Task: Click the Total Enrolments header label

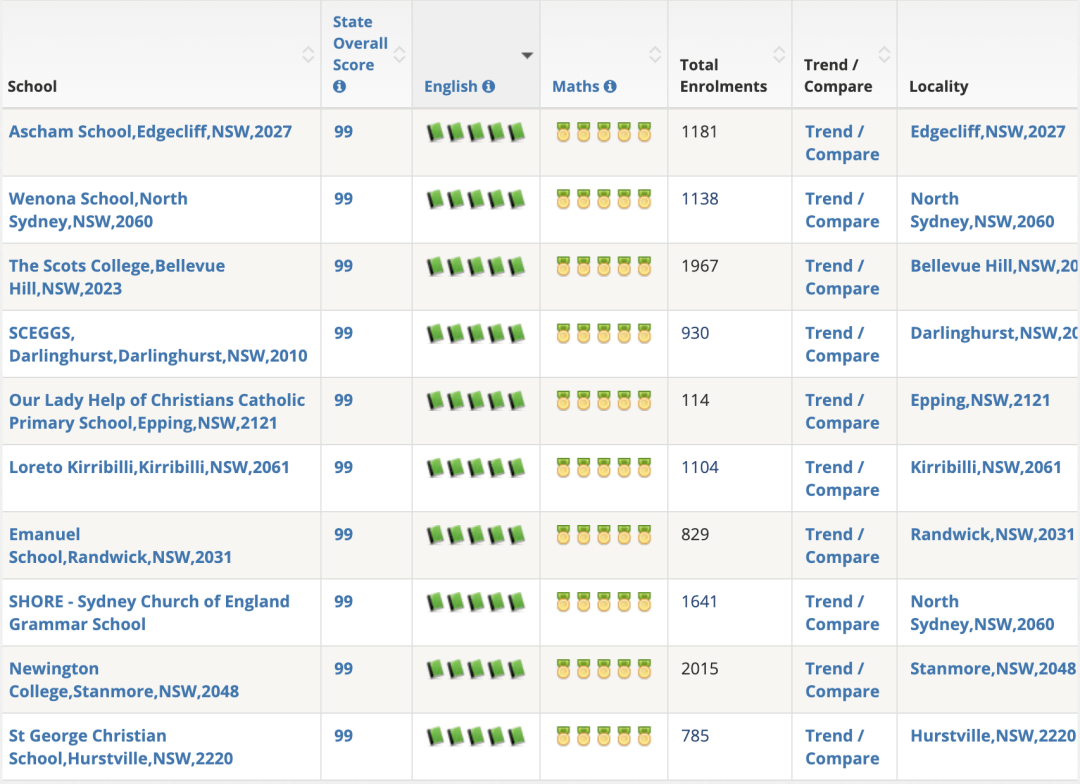Action: coord(723,75)
